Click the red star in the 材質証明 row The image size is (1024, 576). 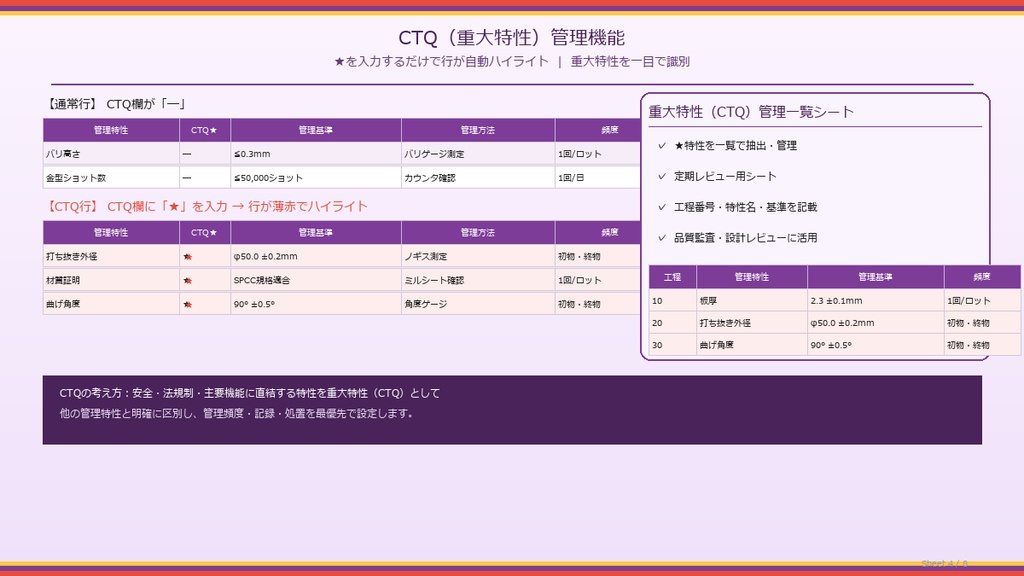point(188,281)
